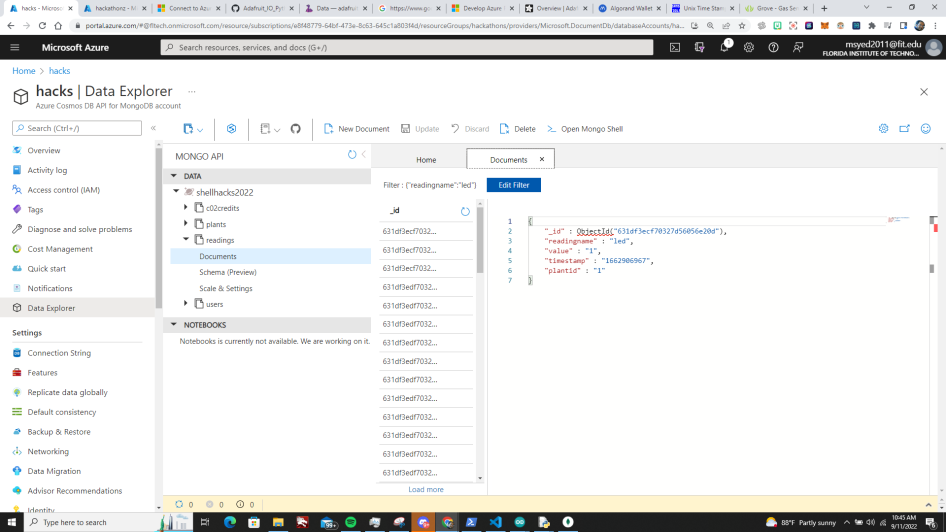This screenshot has height=532, width=946.
Task: Expand the users collection
Action: click(186, 303)
